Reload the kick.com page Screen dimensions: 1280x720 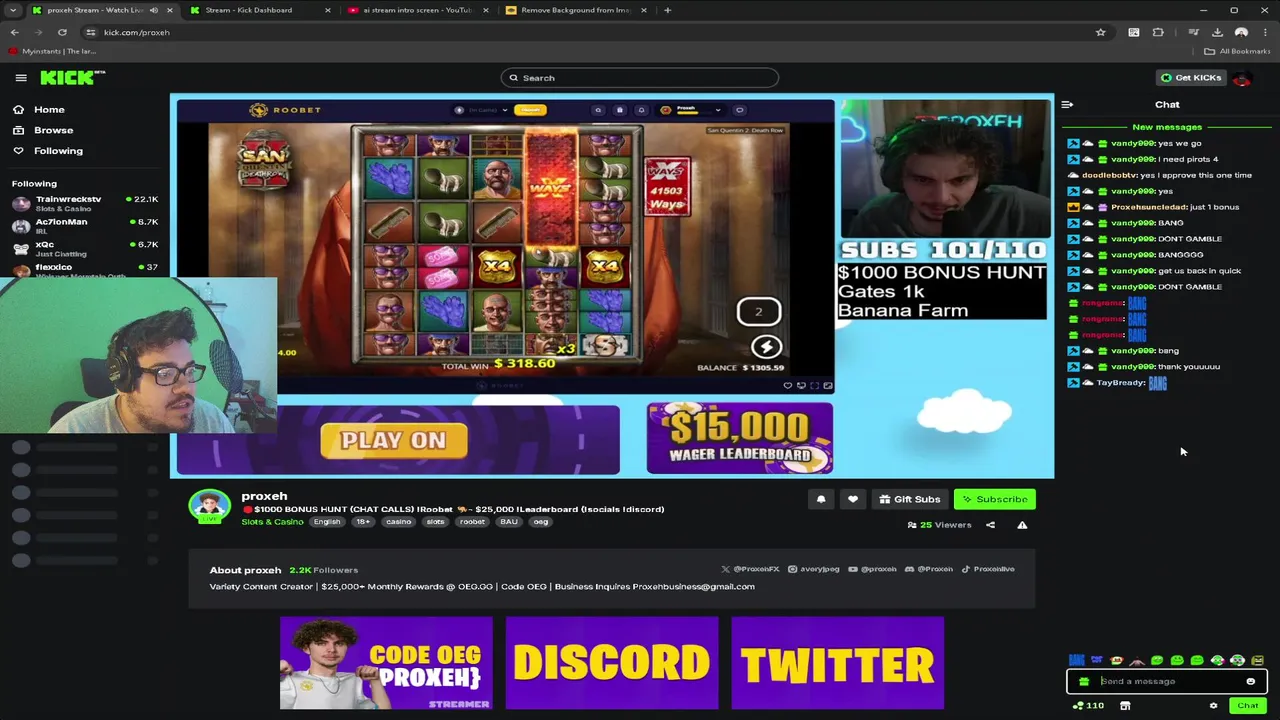click(x=62, y=32)
